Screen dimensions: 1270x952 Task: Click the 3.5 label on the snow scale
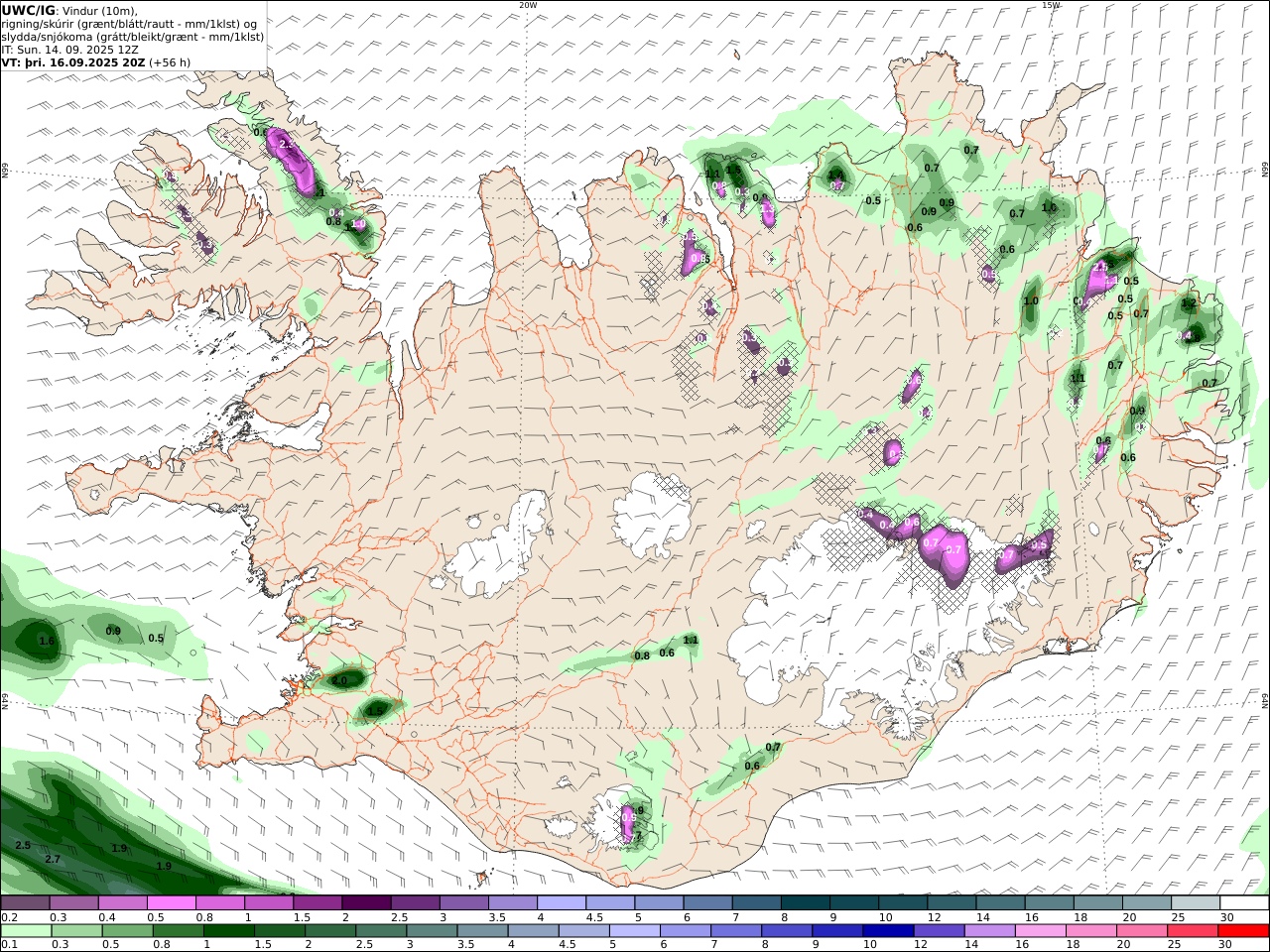(x=497, y=917)
